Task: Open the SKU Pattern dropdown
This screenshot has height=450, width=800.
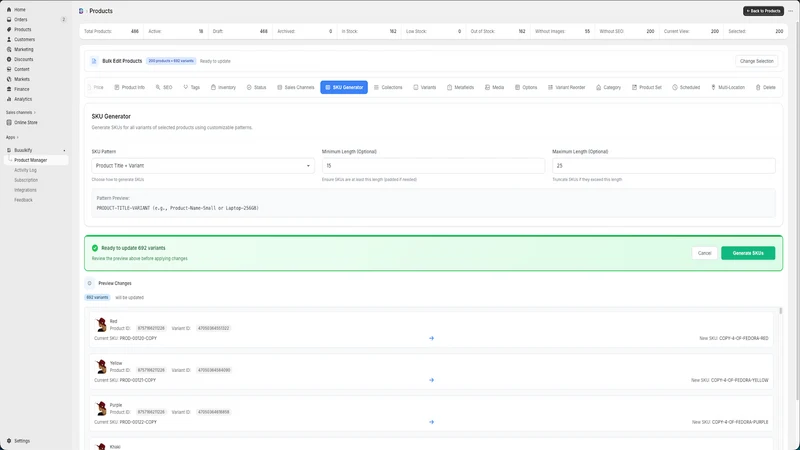Action: (x=203, y=166)
